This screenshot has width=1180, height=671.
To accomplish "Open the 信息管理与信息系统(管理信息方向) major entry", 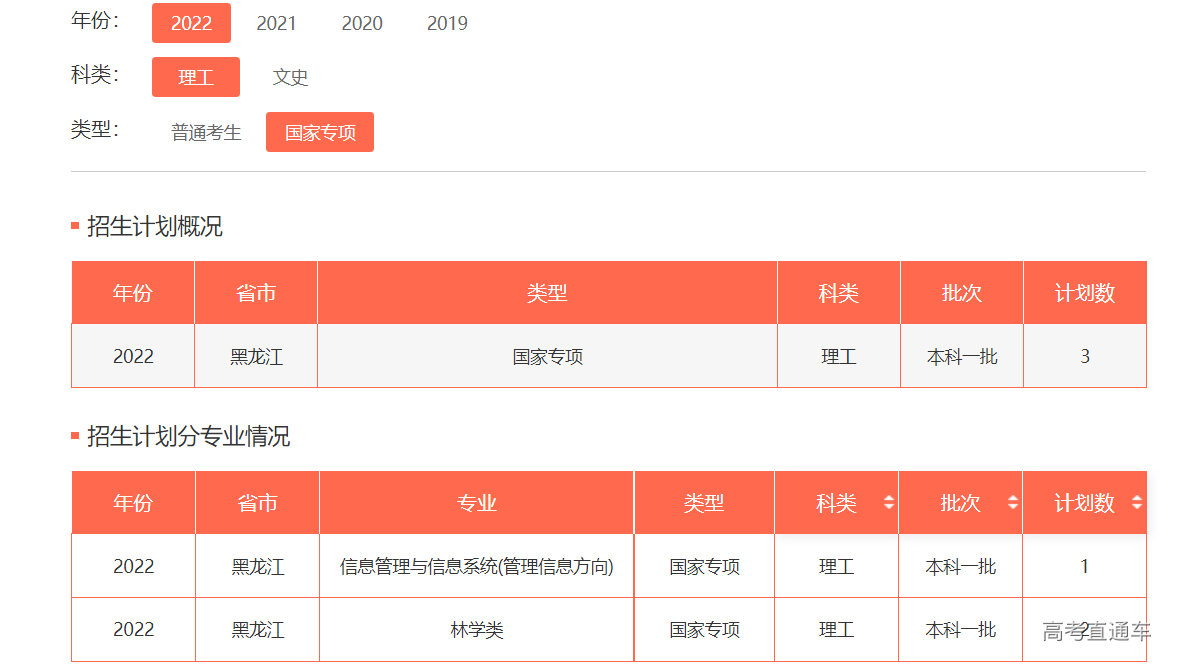I will click(x=477, y=567).
